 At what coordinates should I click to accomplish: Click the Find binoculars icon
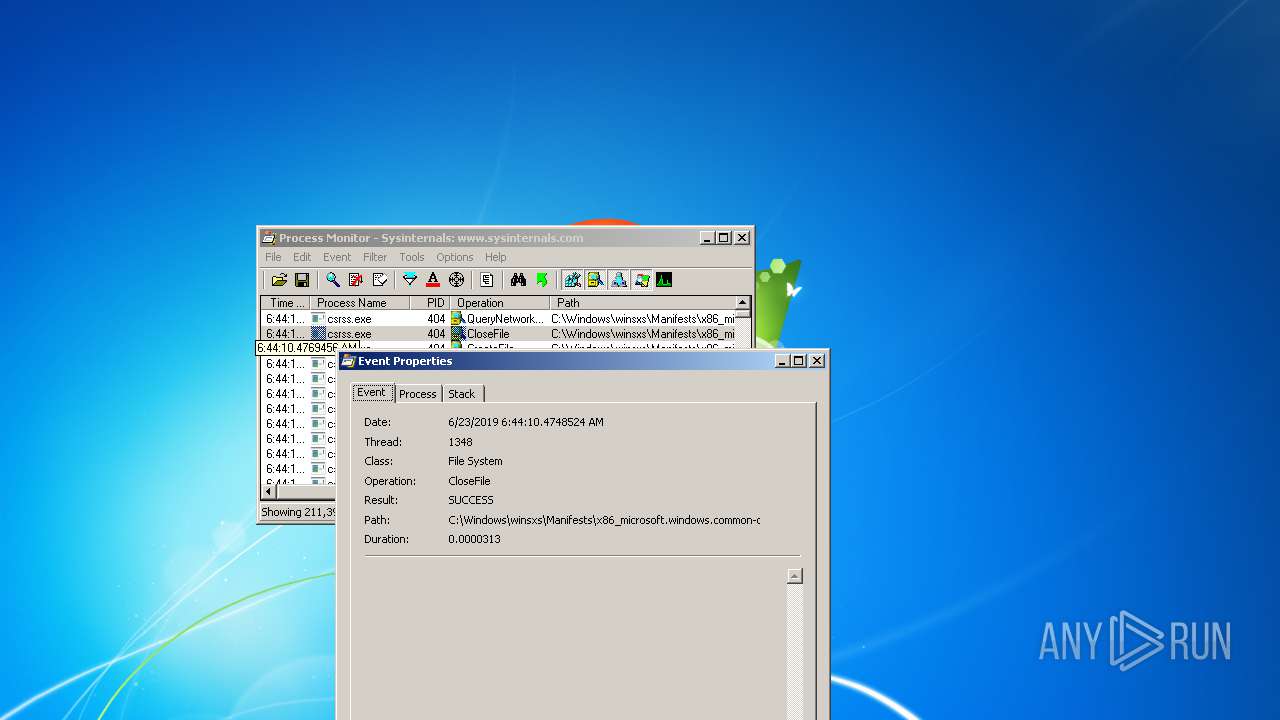coord(518,280)
